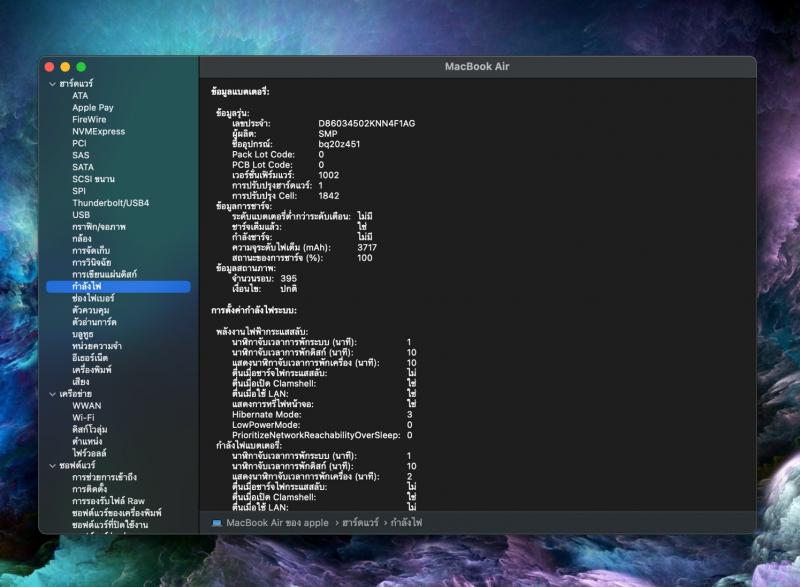Click the green zoom window button
Viewport: 800px width, 587px height.
[x=81, y=67]
